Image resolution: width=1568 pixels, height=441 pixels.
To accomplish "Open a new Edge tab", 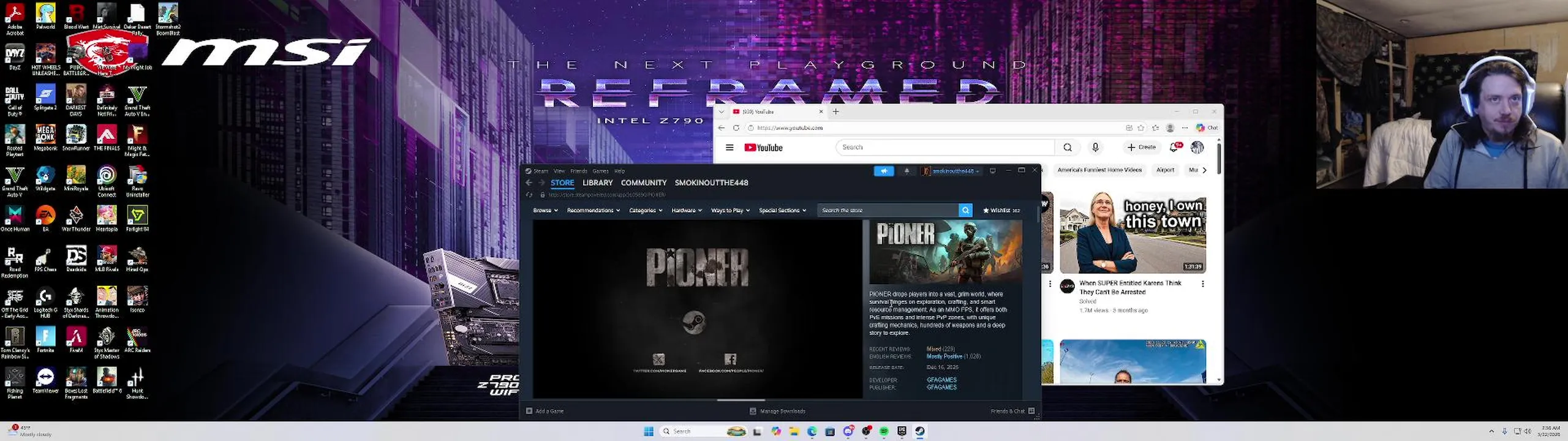I will coord(835,111).
